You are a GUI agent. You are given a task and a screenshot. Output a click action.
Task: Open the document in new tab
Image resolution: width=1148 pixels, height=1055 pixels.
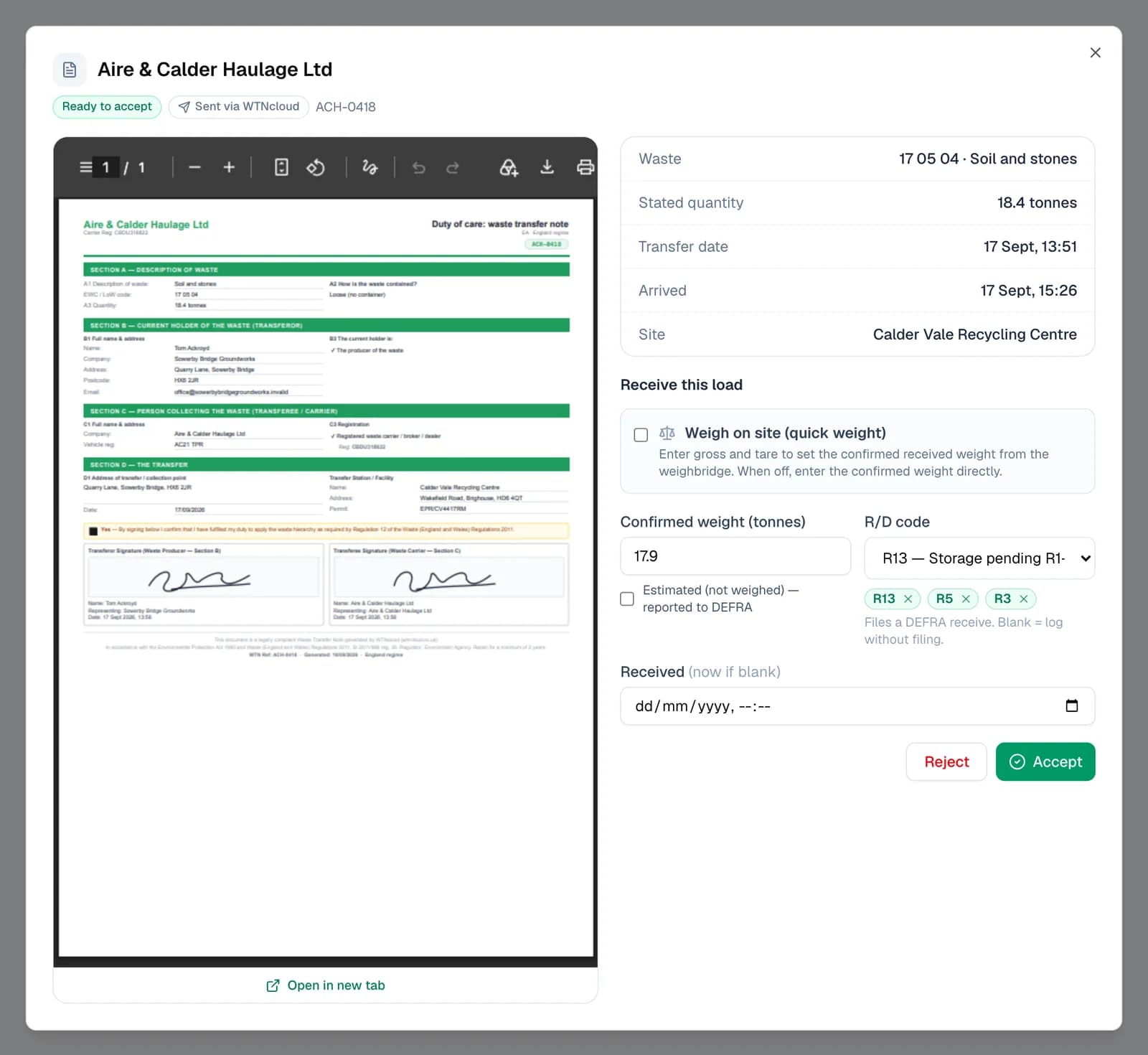(326, 985)
